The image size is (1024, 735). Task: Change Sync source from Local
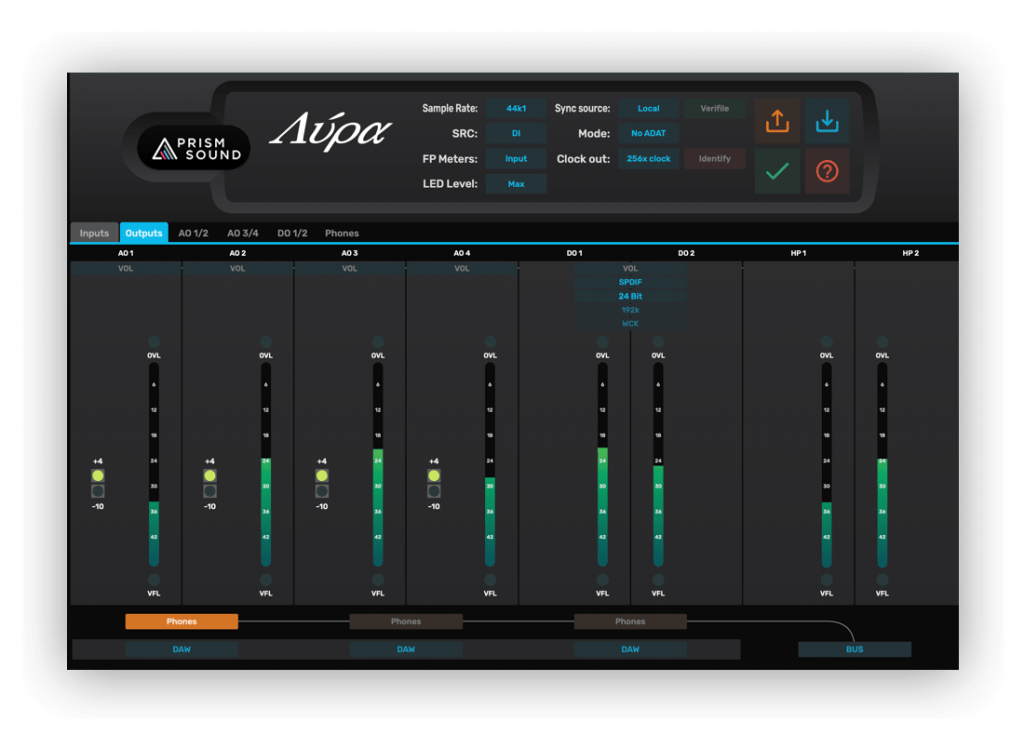click(648, 108)
